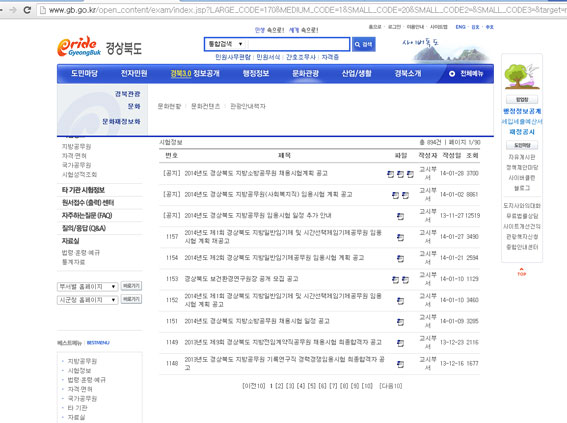This screenshot has height=423, width=567.
Task: Open 타 기관 시험정보 in left sidebar
Action: point(83,190)
